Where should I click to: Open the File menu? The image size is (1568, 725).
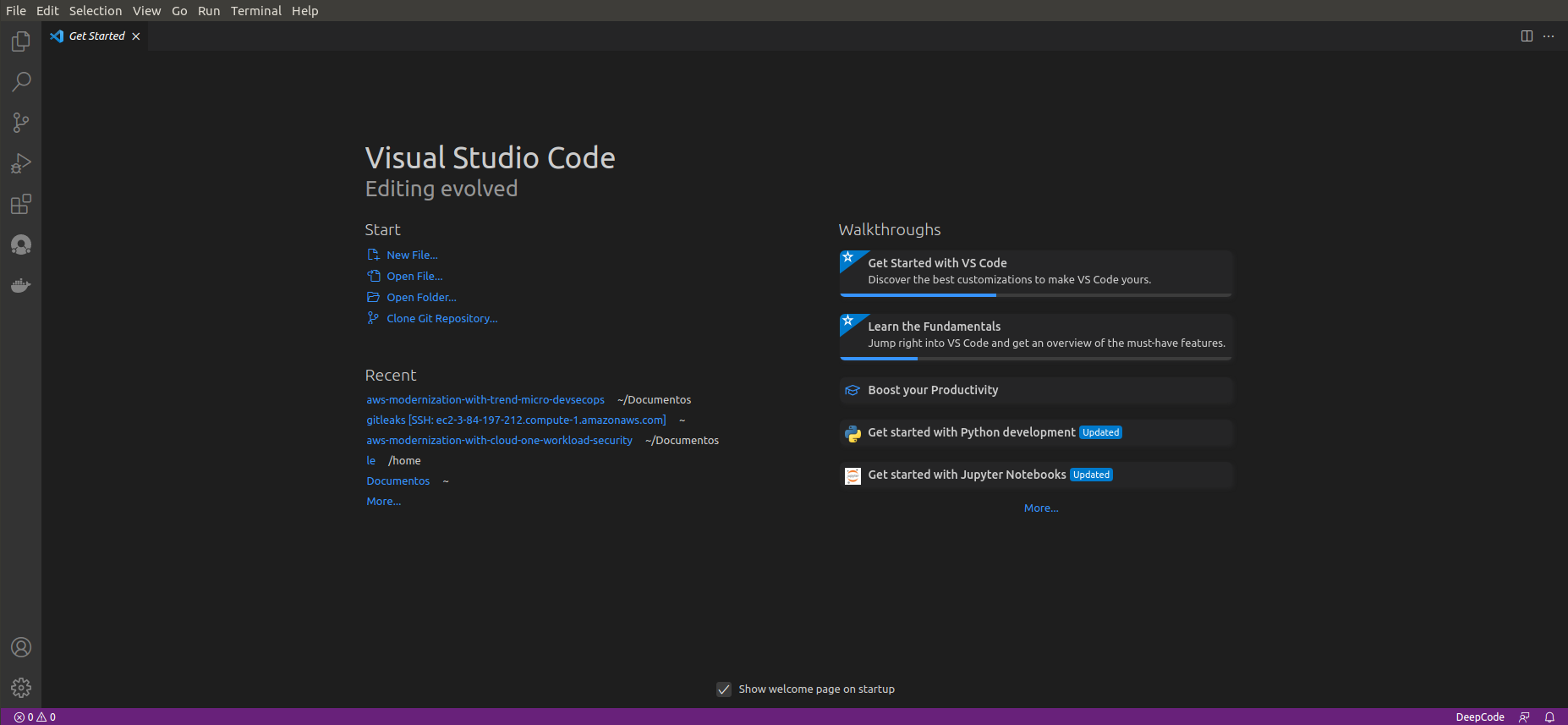[x=16, y=11]
